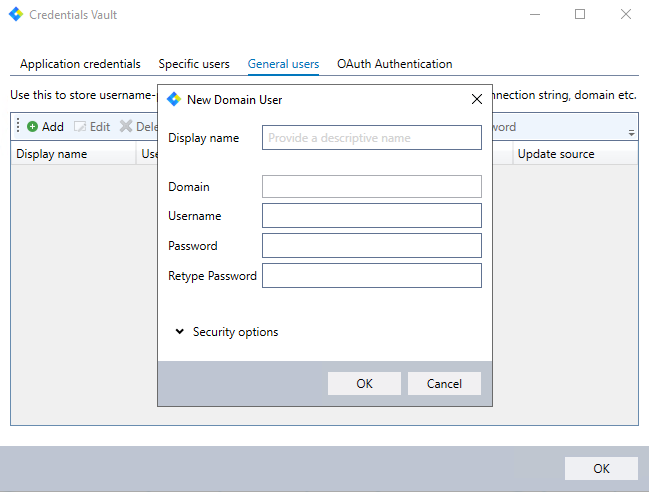Click the Display name input field
649x492 pixels.
pyautogui.click(x=372, y=137)
